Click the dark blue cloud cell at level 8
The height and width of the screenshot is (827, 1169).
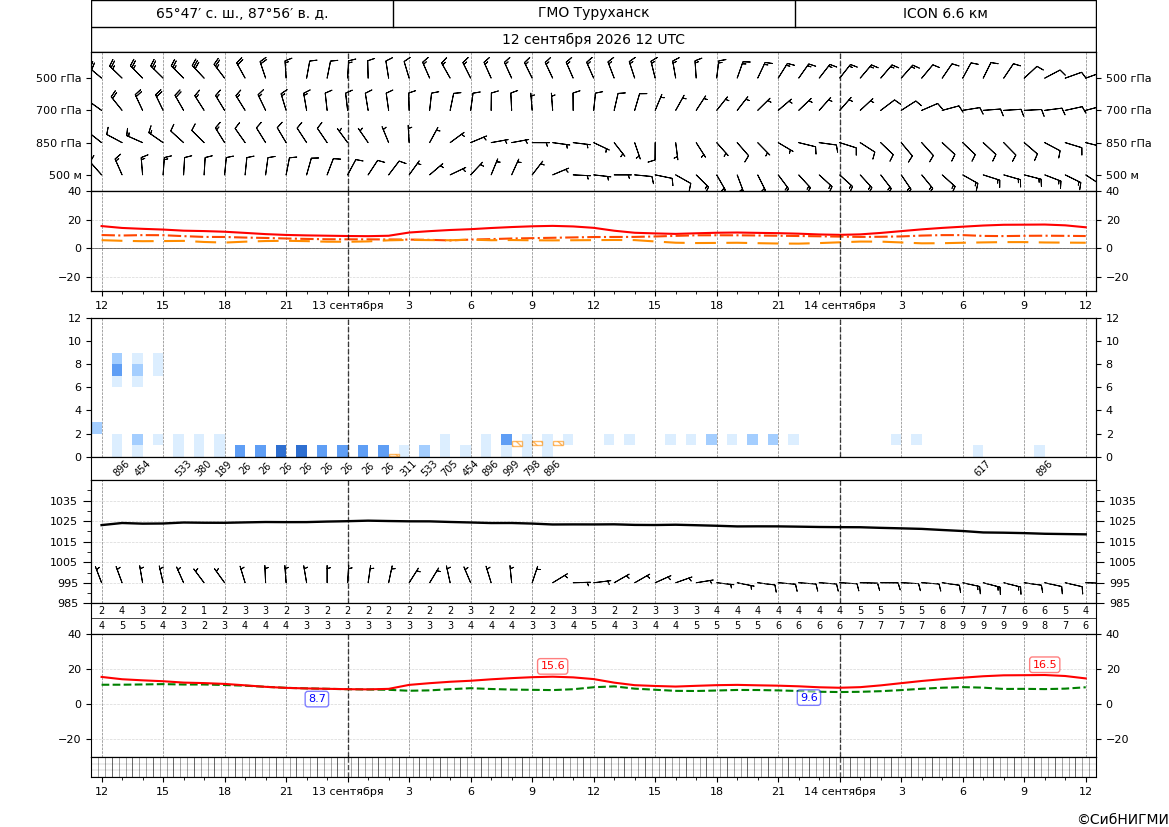pyautogui.click(x=117, y=370)
